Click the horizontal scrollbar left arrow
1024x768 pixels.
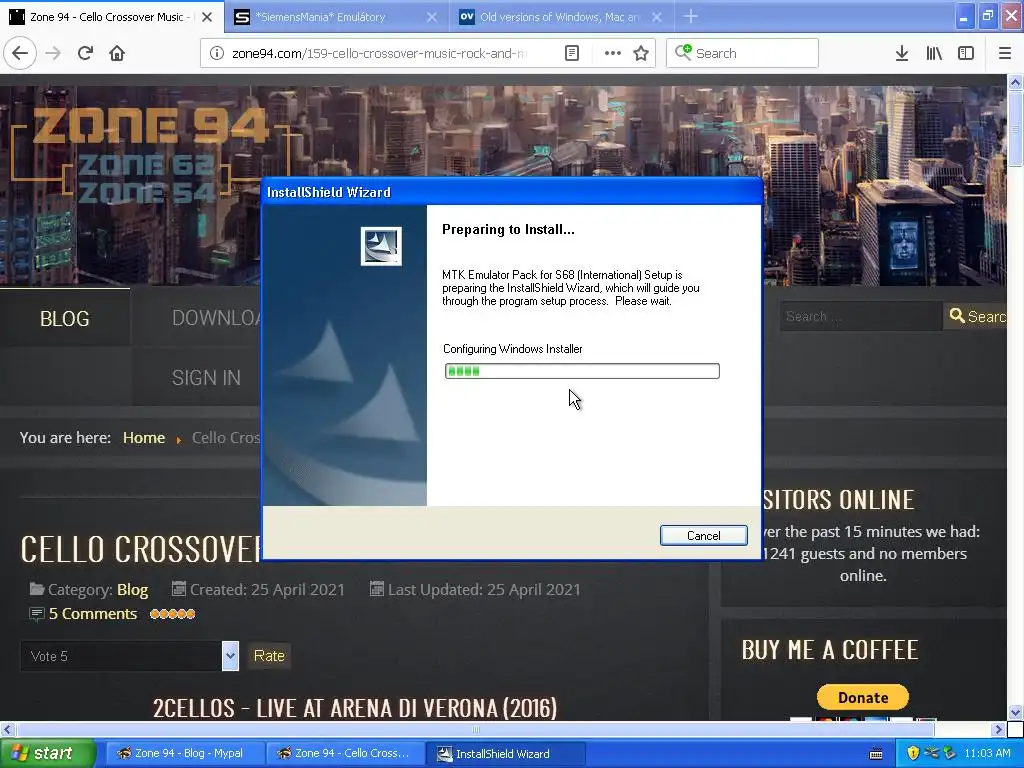click(7, 729)
